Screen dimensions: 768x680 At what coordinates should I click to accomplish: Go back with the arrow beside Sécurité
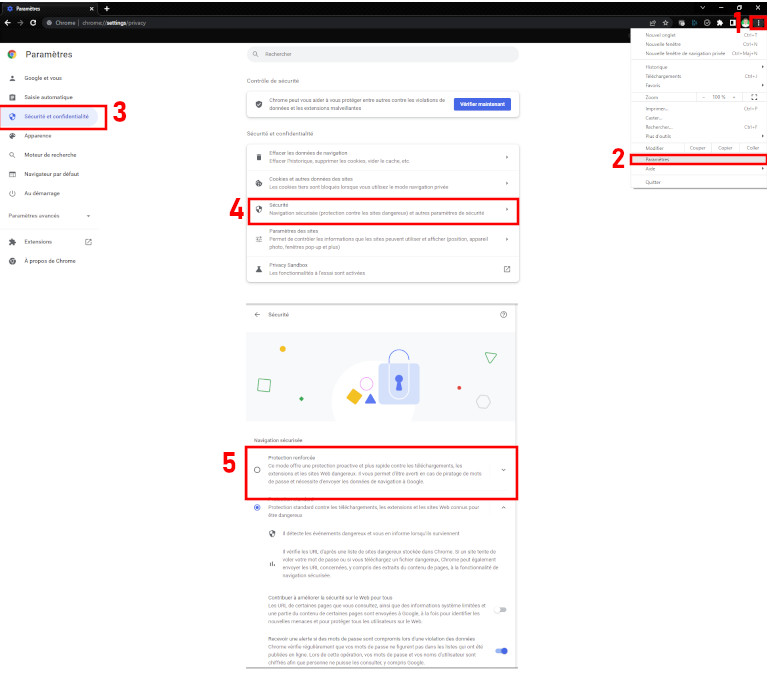click(257, 315)
